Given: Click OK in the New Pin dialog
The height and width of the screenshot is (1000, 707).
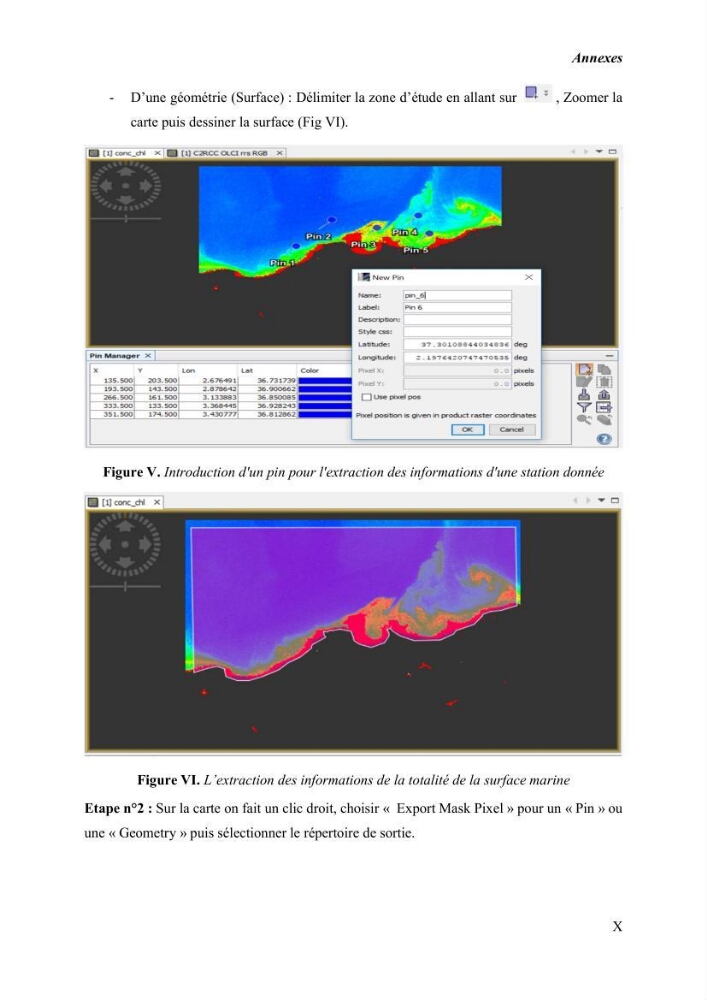Looking at the screenshot, I should 467,429.
